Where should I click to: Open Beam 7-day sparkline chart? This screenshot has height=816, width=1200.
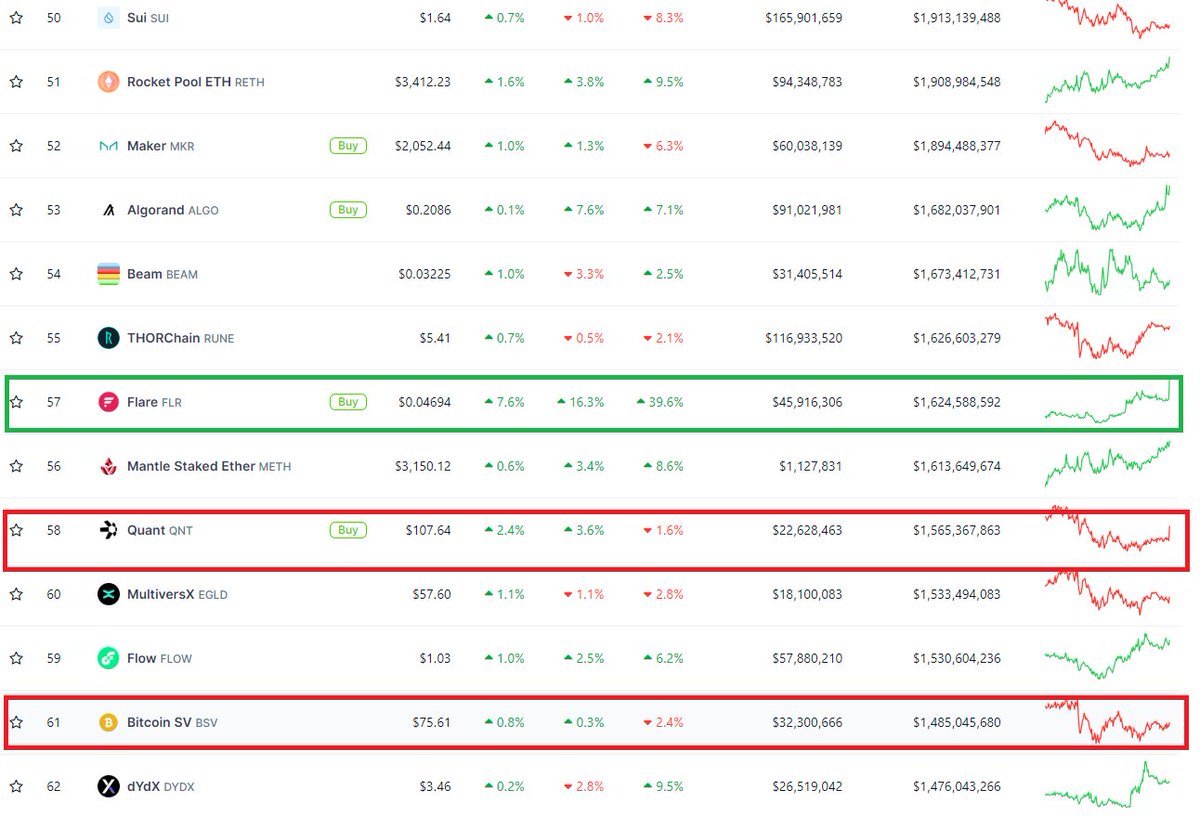point(1107,272)
